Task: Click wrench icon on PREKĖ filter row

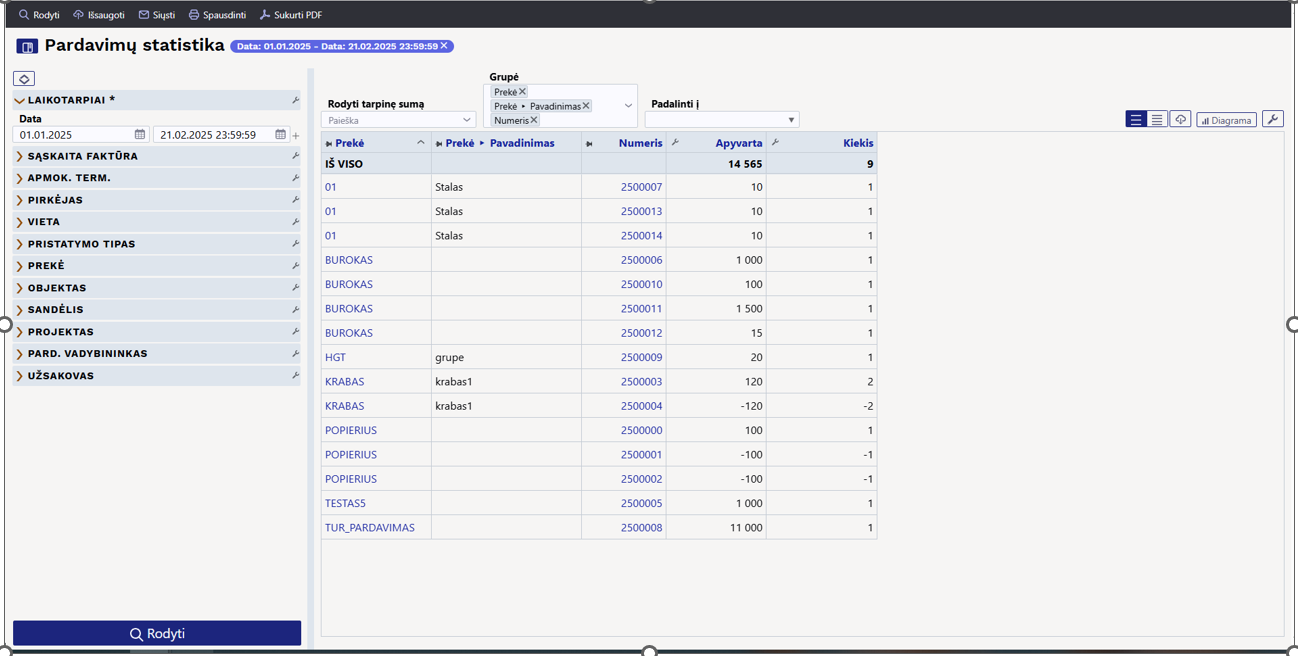Action: pyautogui.click(x=295, y=266)
